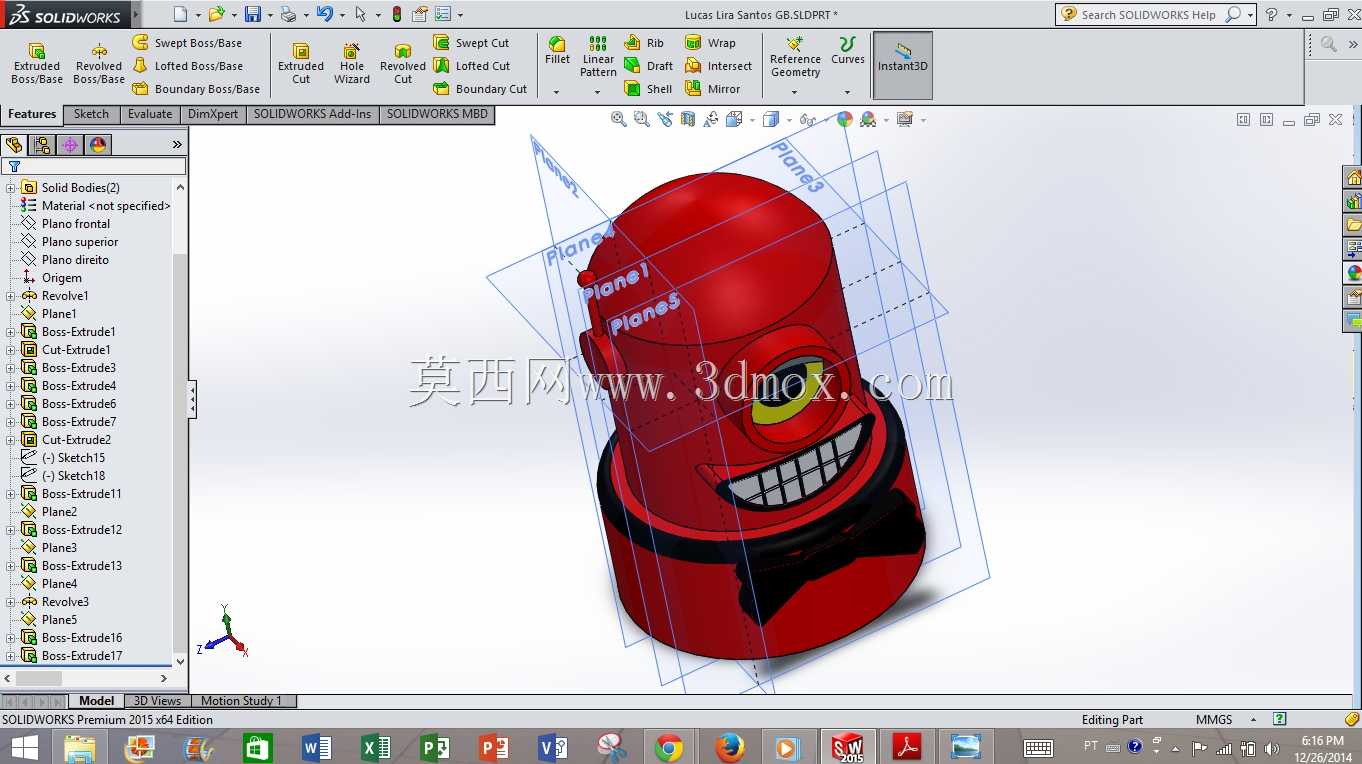Select the Draft tool
The width and height of the screenshot is (1362, 764).
click(648, 66)
